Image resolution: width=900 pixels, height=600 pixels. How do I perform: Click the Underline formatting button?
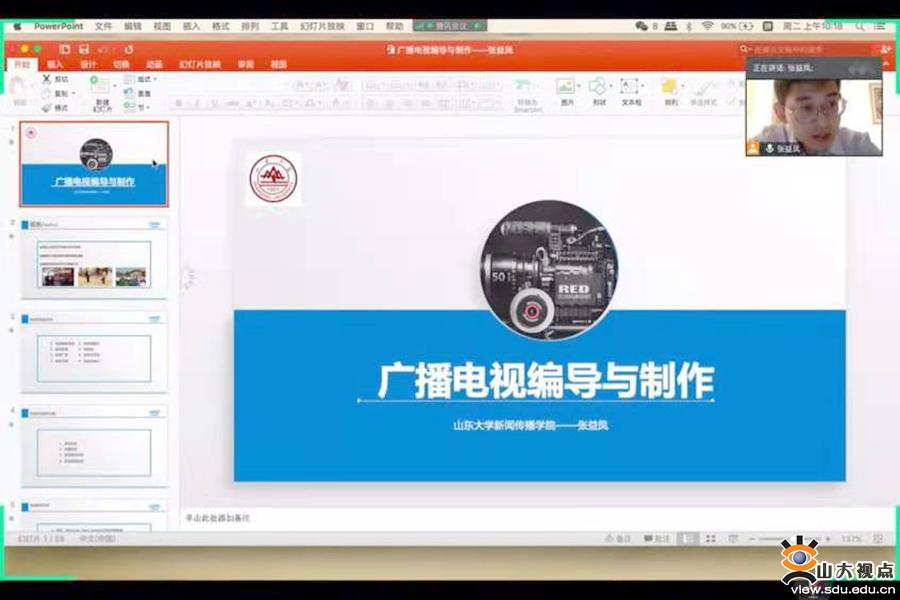tap(215, 104)
